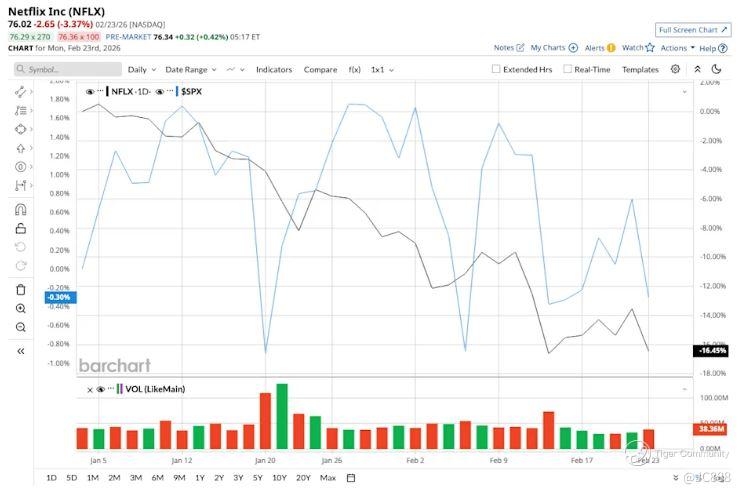This screenshot has width=744, height=494.
Task: Click the VOL green and purple swatch
Action: pyautogui.click(x=120, y=389)
